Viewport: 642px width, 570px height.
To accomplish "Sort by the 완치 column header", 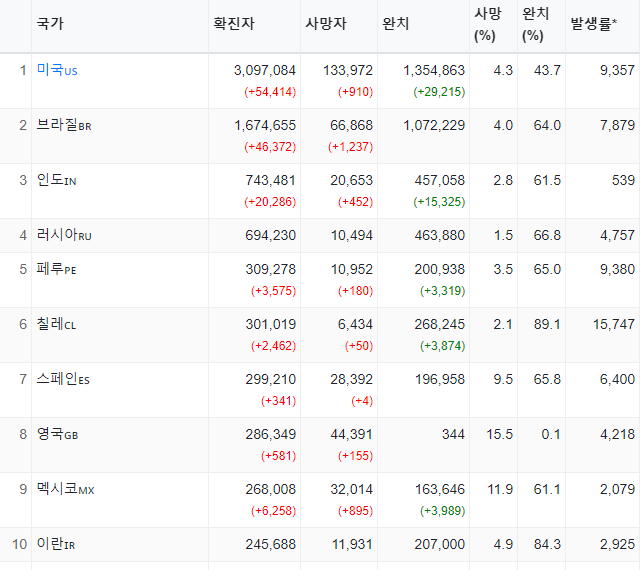I will point(396,23).
